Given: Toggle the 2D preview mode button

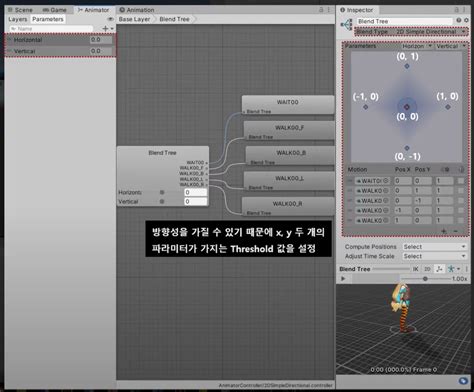Looking at the screenshot, I should click(x=427, y=269).
